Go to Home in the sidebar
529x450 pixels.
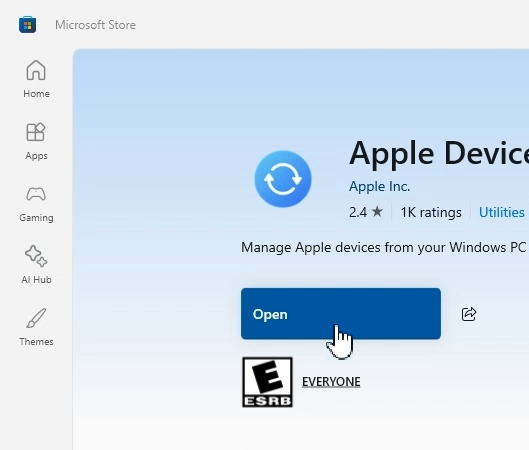36,79
